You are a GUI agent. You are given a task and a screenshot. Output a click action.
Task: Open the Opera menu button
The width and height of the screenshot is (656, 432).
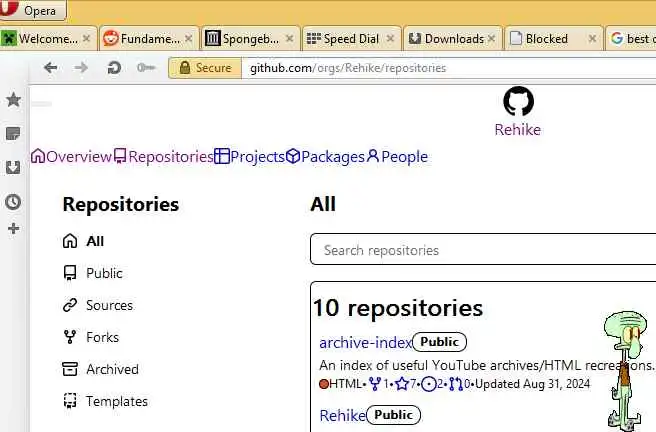point(33,10)
